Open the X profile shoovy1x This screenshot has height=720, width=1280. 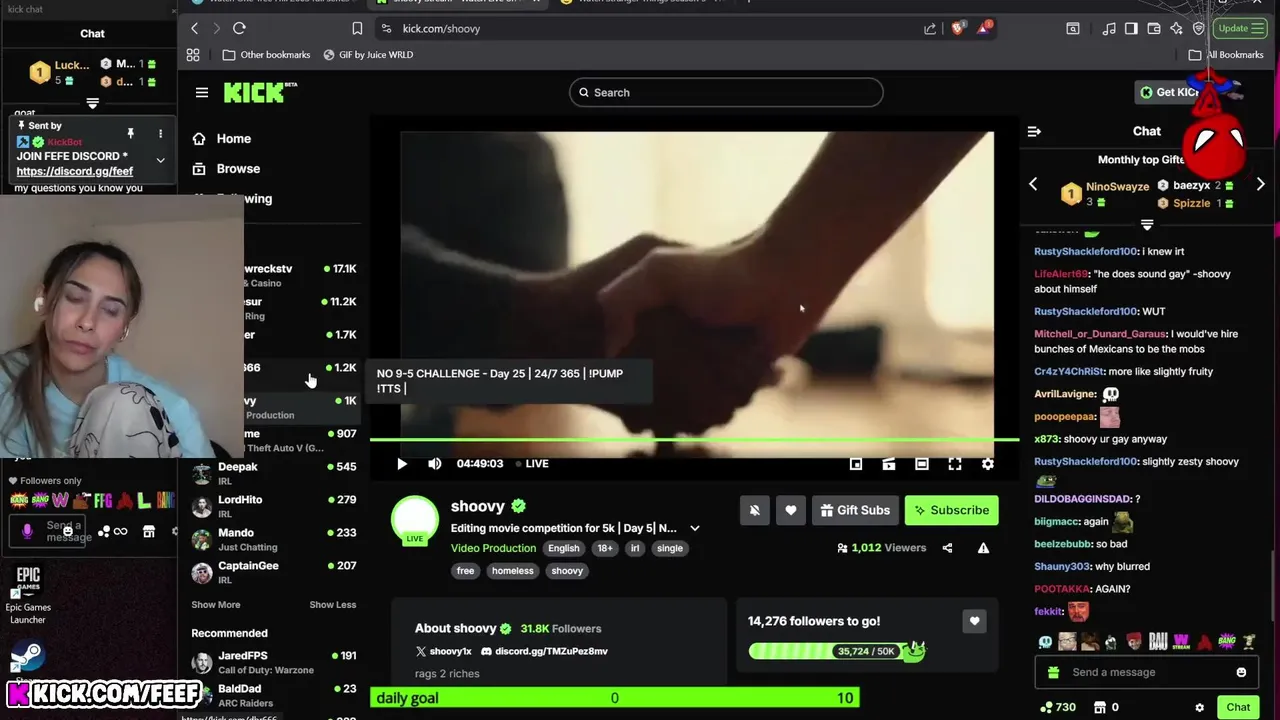(443, 651)
